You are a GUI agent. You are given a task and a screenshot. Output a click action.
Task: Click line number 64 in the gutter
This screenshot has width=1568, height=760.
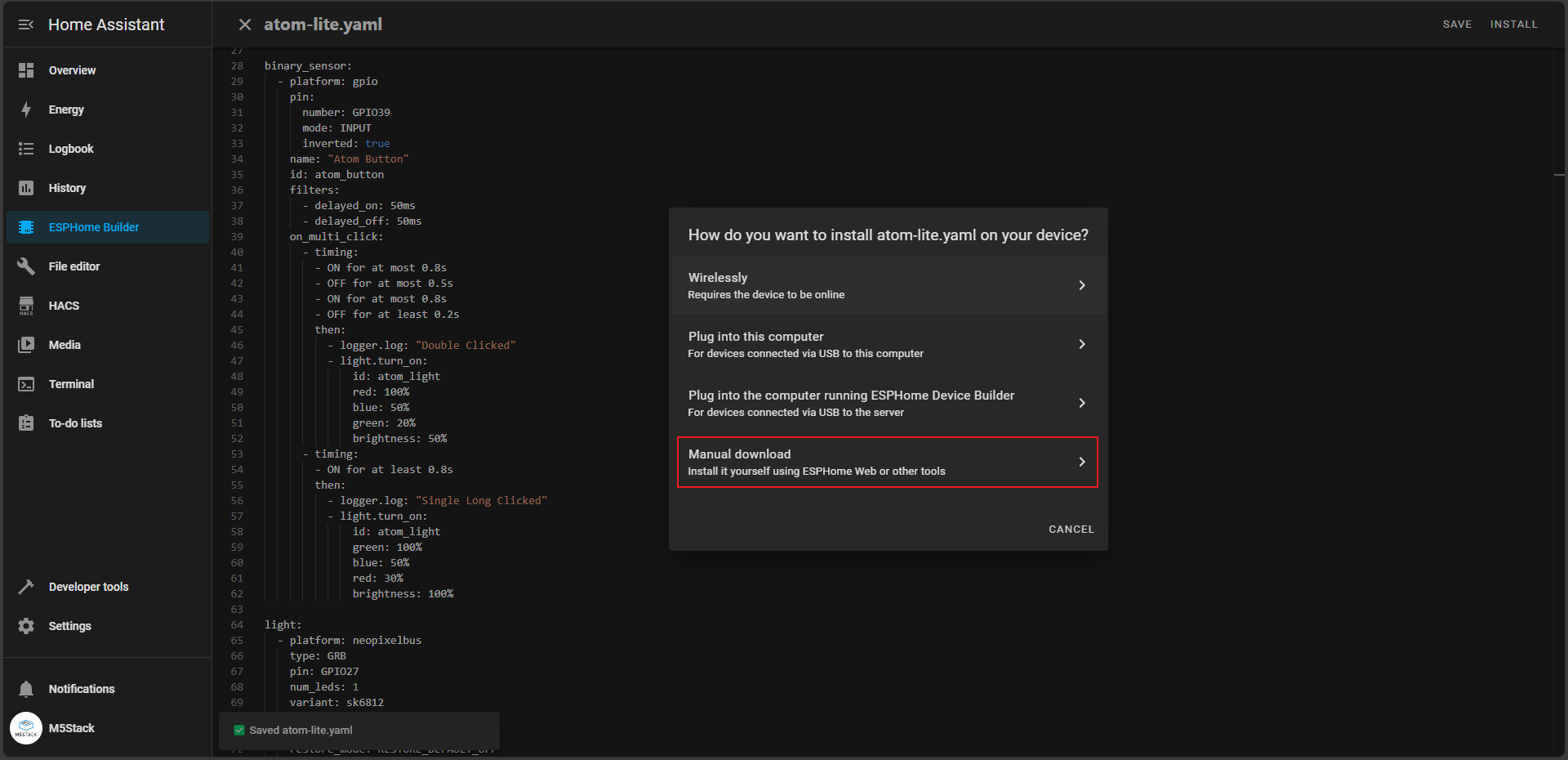[x=237, y=624]
